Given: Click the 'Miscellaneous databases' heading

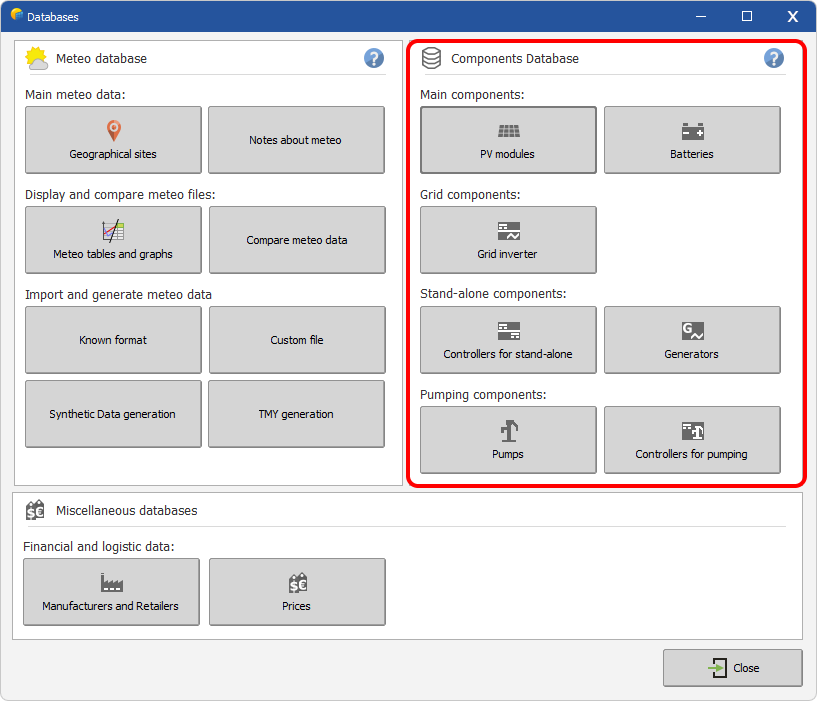Looking at the screenshot, I should coord(127,511).
